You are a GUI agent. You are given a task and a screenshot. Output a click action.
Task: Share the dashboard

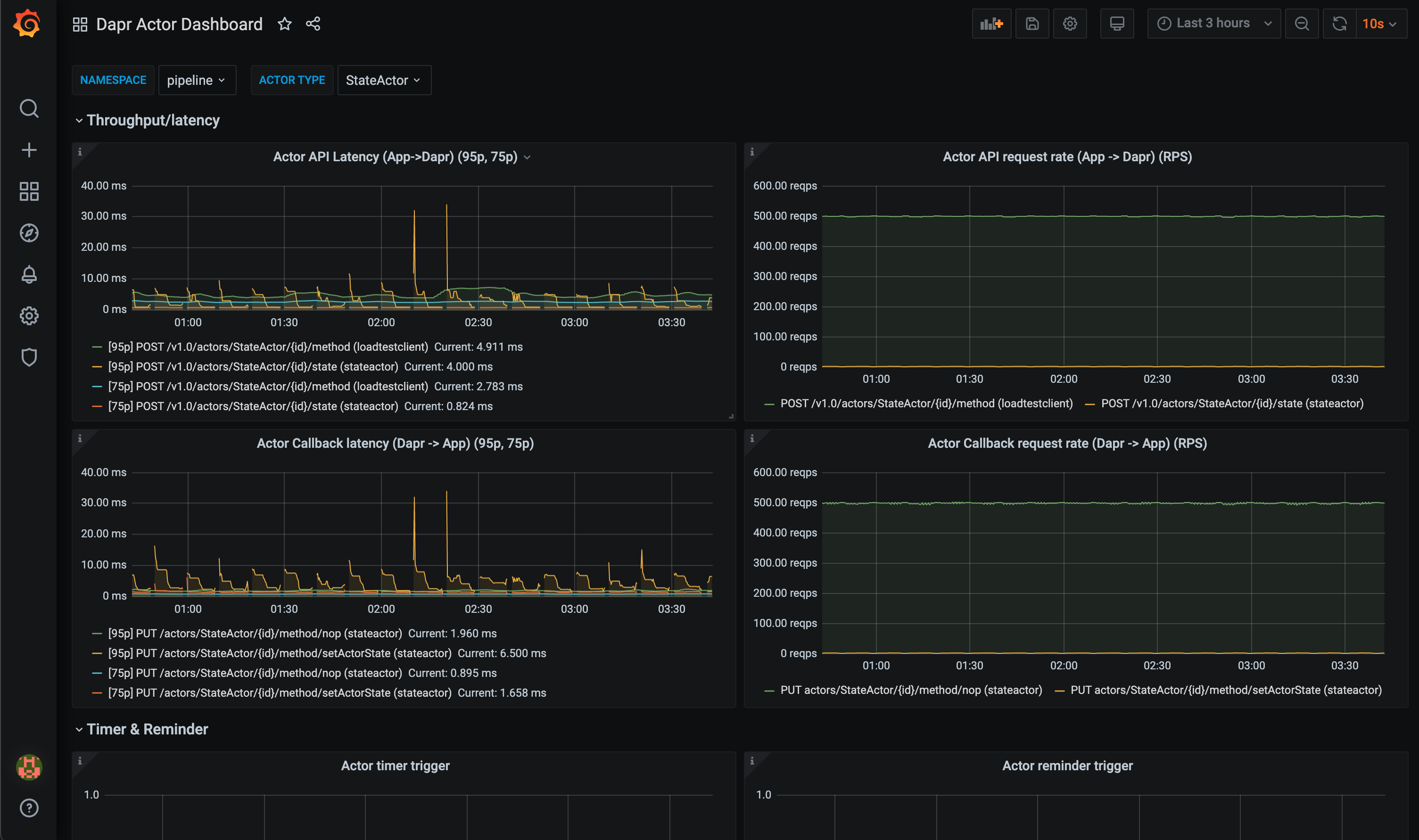[313, 24]
